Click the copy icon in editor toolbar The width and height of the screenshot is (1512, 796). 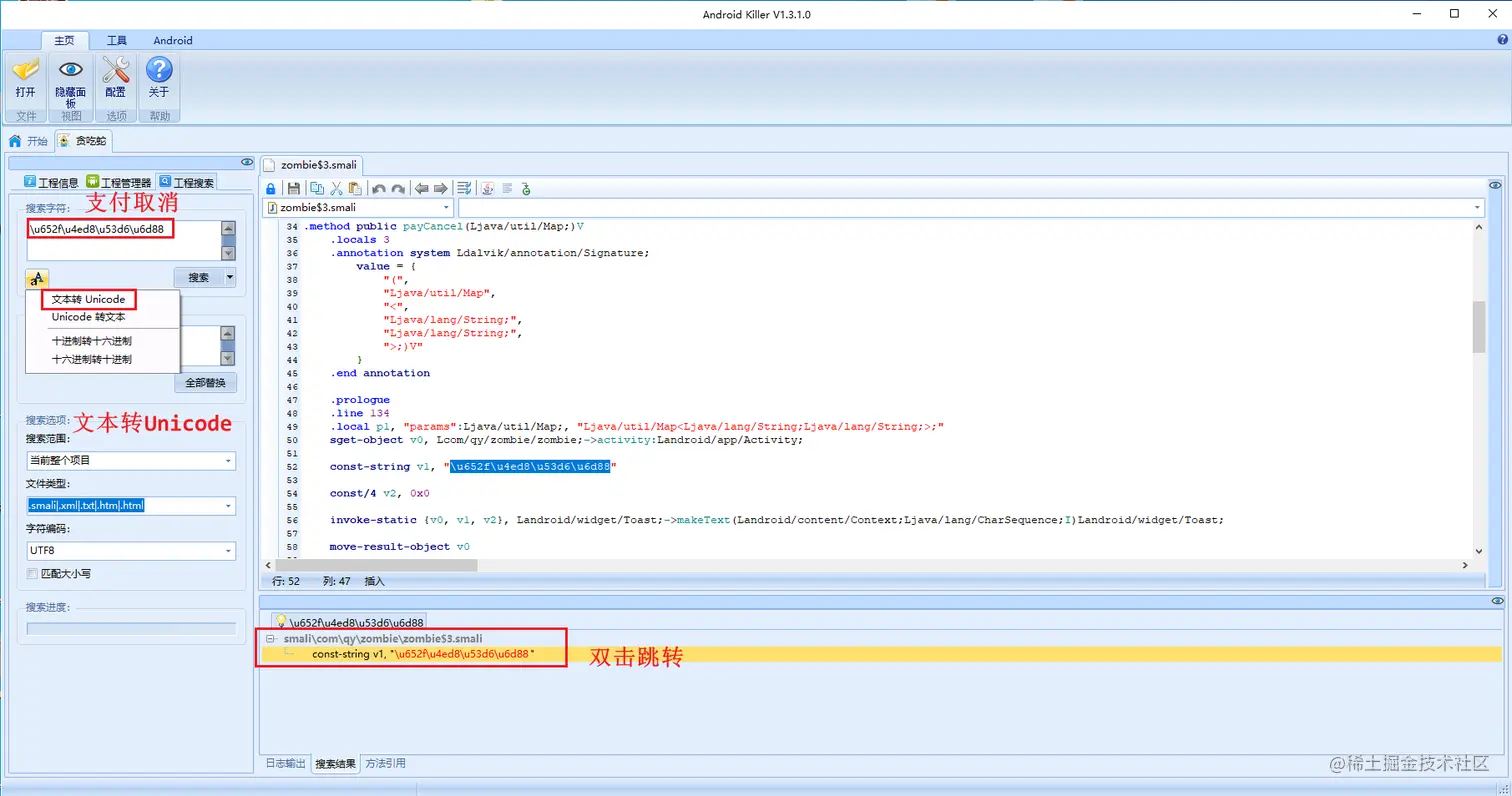tap(316, 188)
